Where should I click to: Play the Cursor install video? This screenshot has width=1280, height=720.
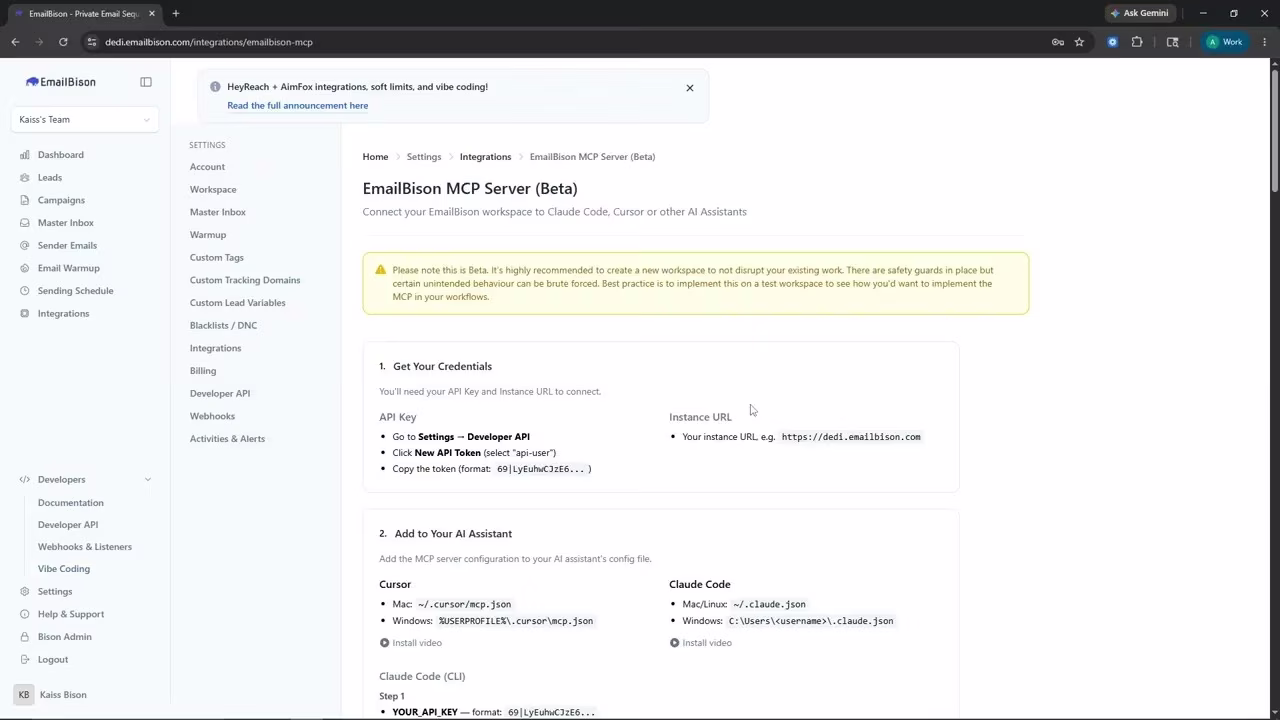(411, 643)
